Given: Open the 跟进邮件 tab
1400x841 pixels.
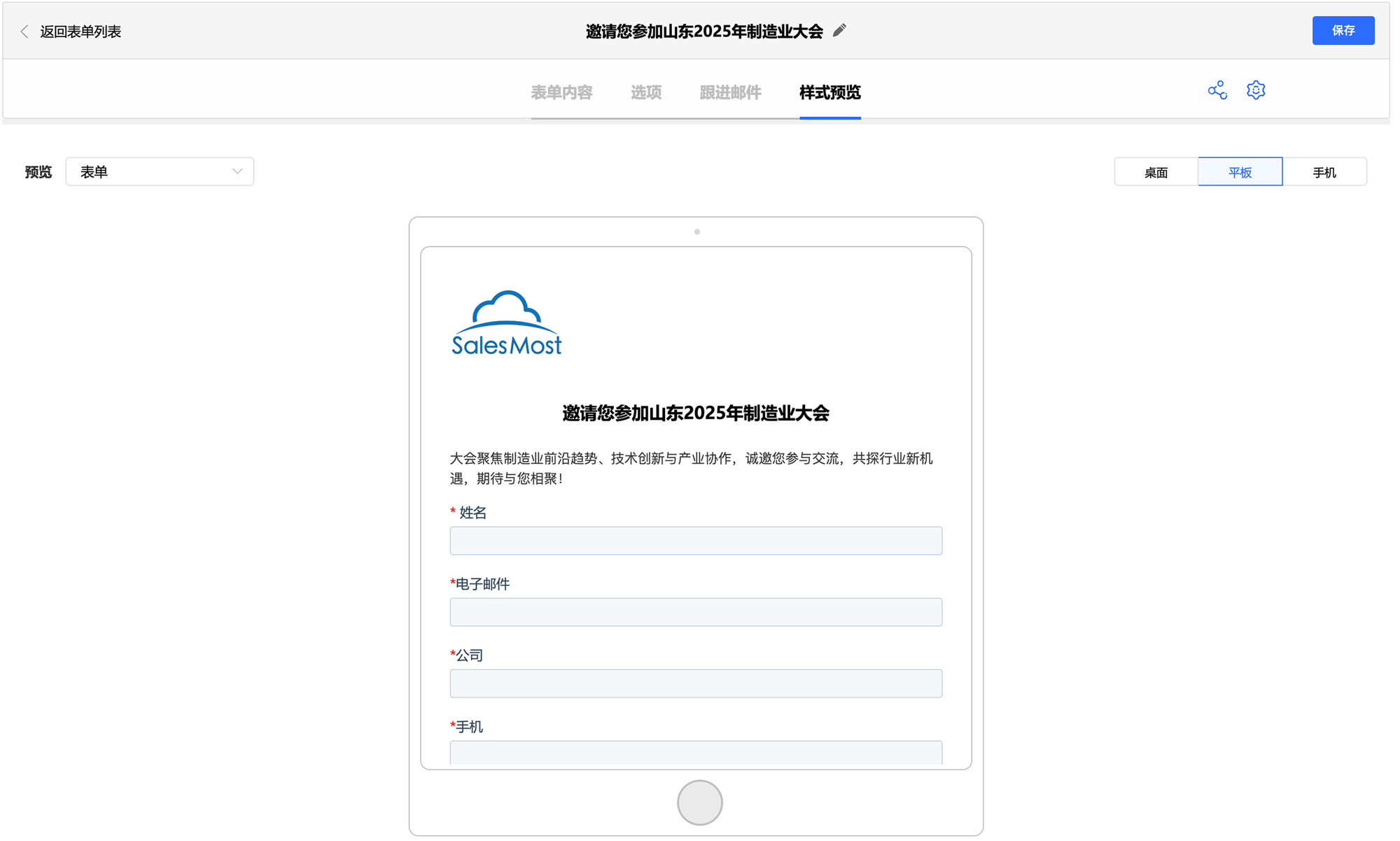Looking at the screenshot, I should coord(730,92).
